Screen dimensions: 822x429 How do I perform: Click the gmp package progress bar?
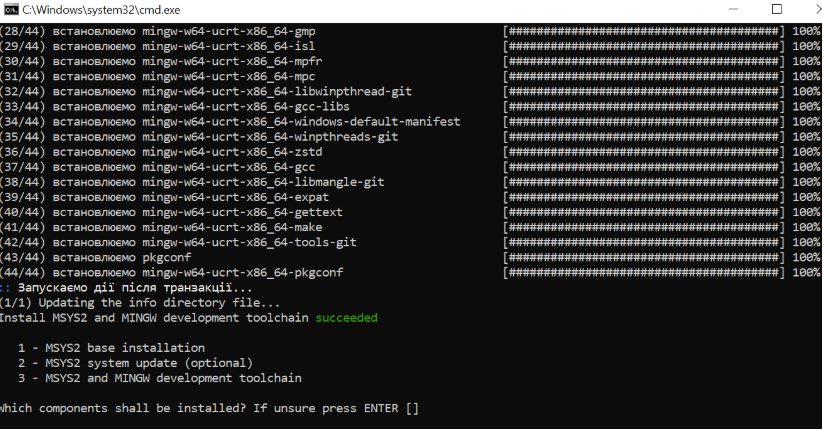click(x=644, y=31)
